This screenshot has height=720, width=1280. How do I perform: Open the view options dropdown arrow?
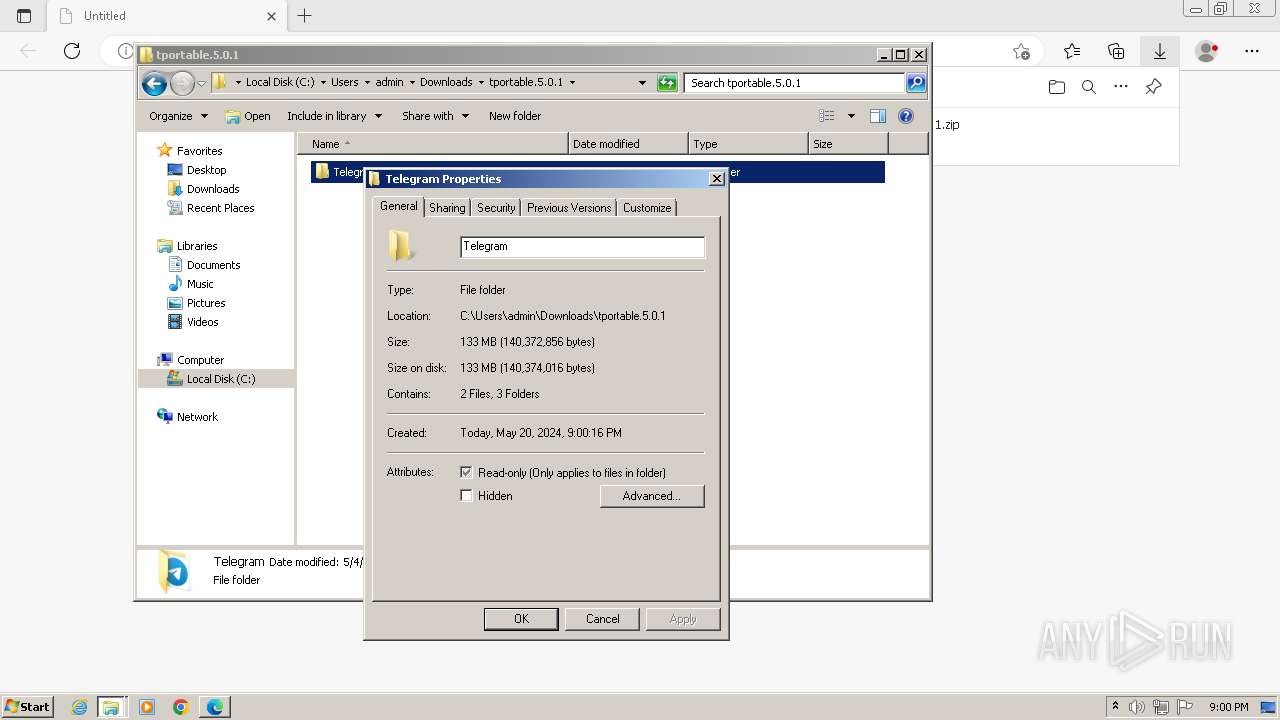(x=851, y=116)
